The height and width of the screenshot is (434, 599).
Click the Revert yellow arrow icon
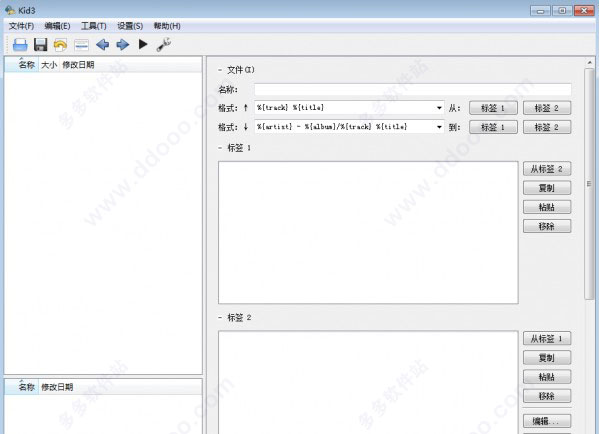[x=60, y=45]
